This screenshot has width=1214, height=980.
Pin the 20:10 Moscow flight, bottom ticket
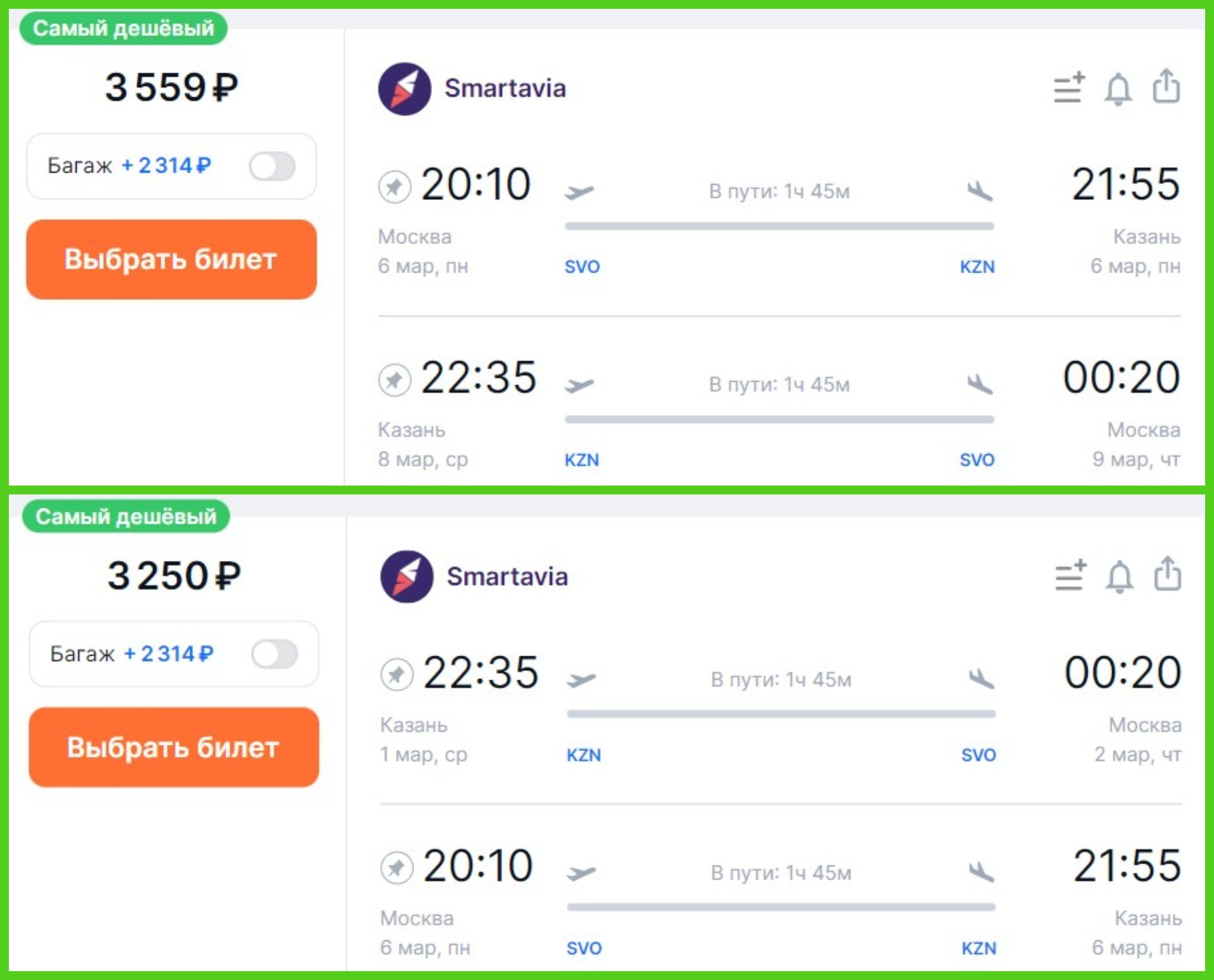[x=396, y=867]
